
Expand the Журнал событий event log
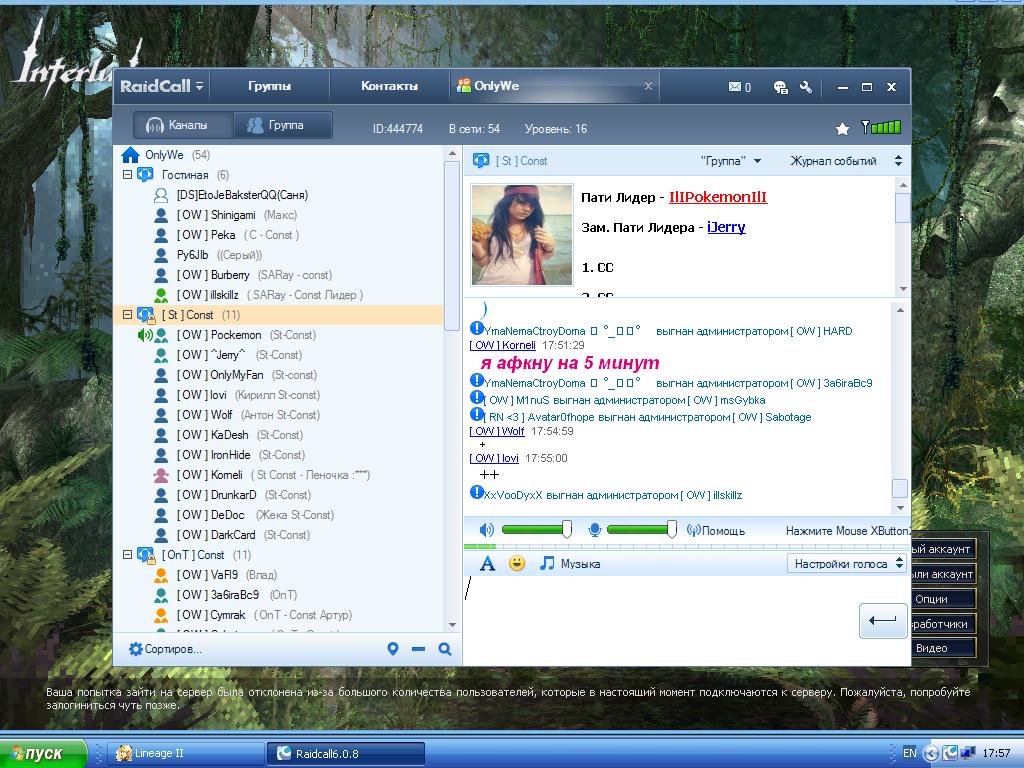846,161
